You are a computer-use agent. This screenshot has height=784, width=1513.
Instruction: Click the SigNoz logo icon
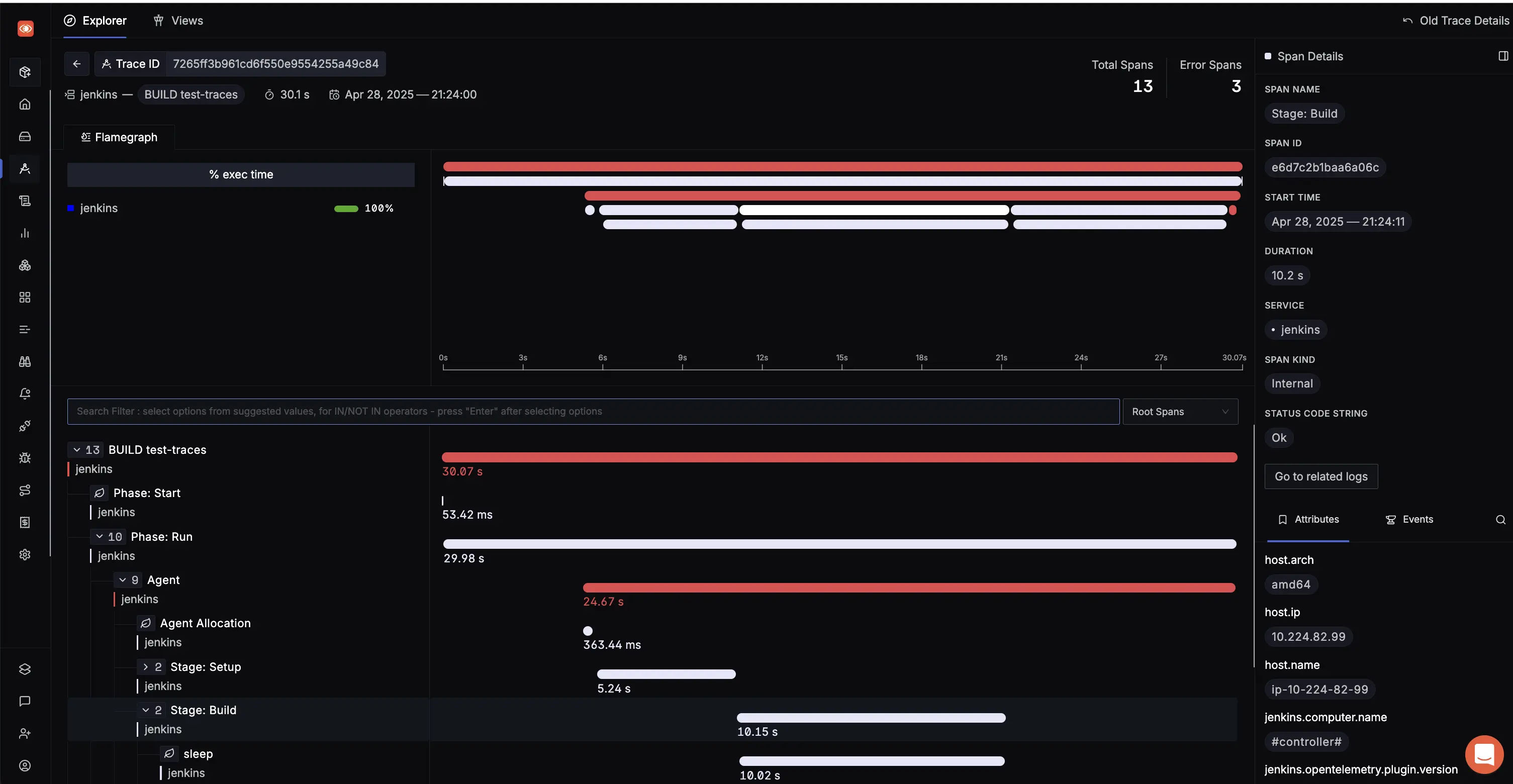pyautogui.click(x=25, y=29)
